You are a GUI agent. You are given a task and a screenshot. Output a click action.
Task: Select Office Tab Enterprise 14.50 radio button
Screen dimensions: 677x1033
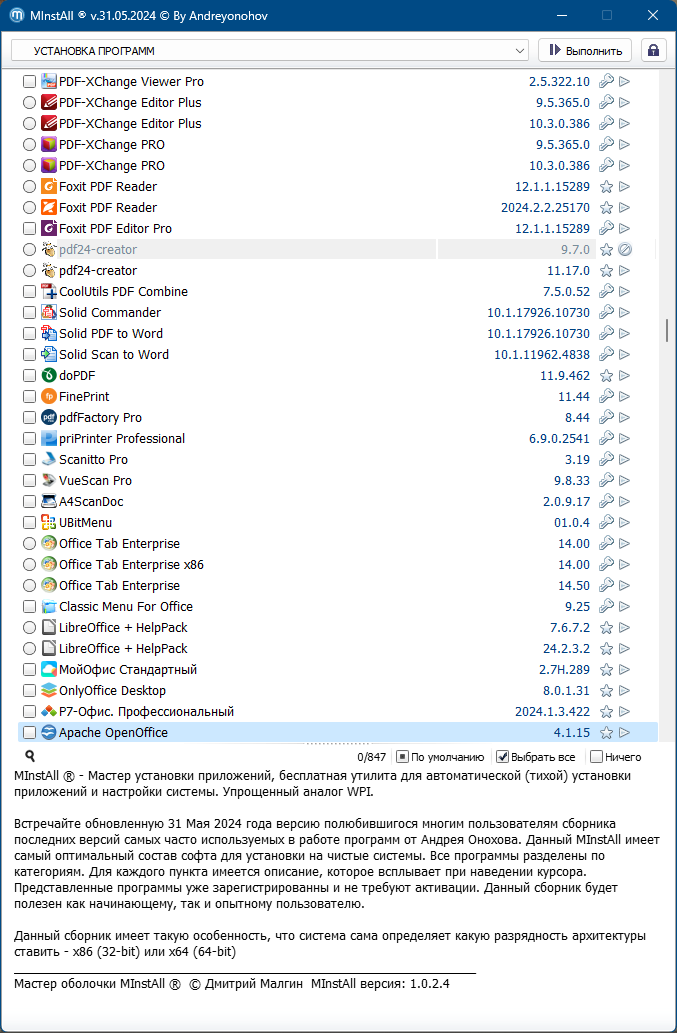tap(29, 586)
